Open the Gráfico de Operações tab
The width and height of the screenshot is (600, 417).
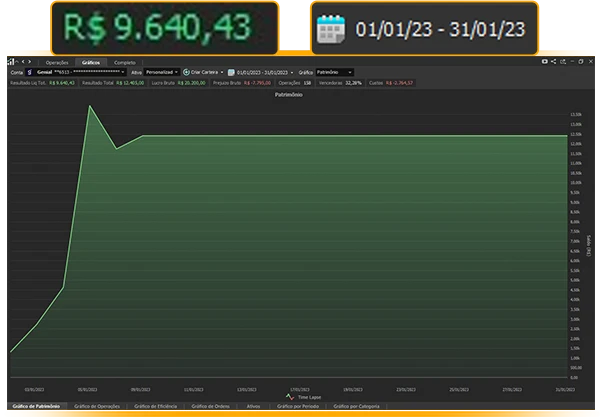coord(97,406)
